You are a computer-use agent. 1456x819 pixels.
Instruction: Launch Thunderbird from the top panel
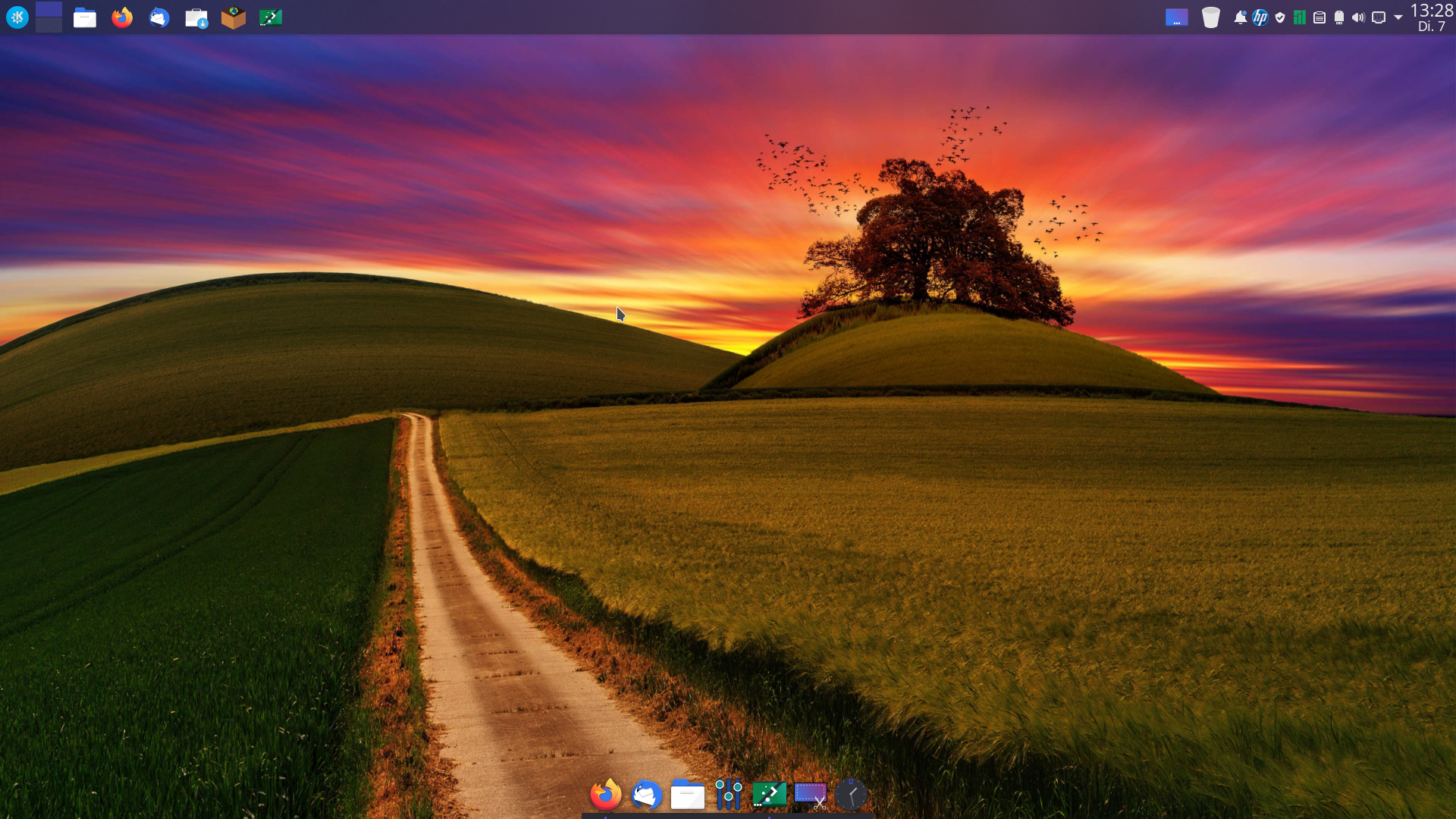click(x=159, y=17)
